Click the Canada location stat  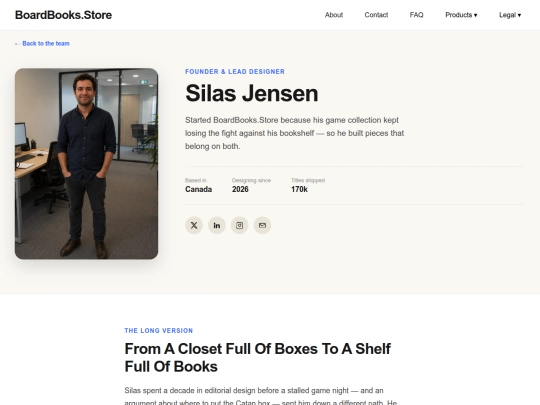click(x=198, y=185)
